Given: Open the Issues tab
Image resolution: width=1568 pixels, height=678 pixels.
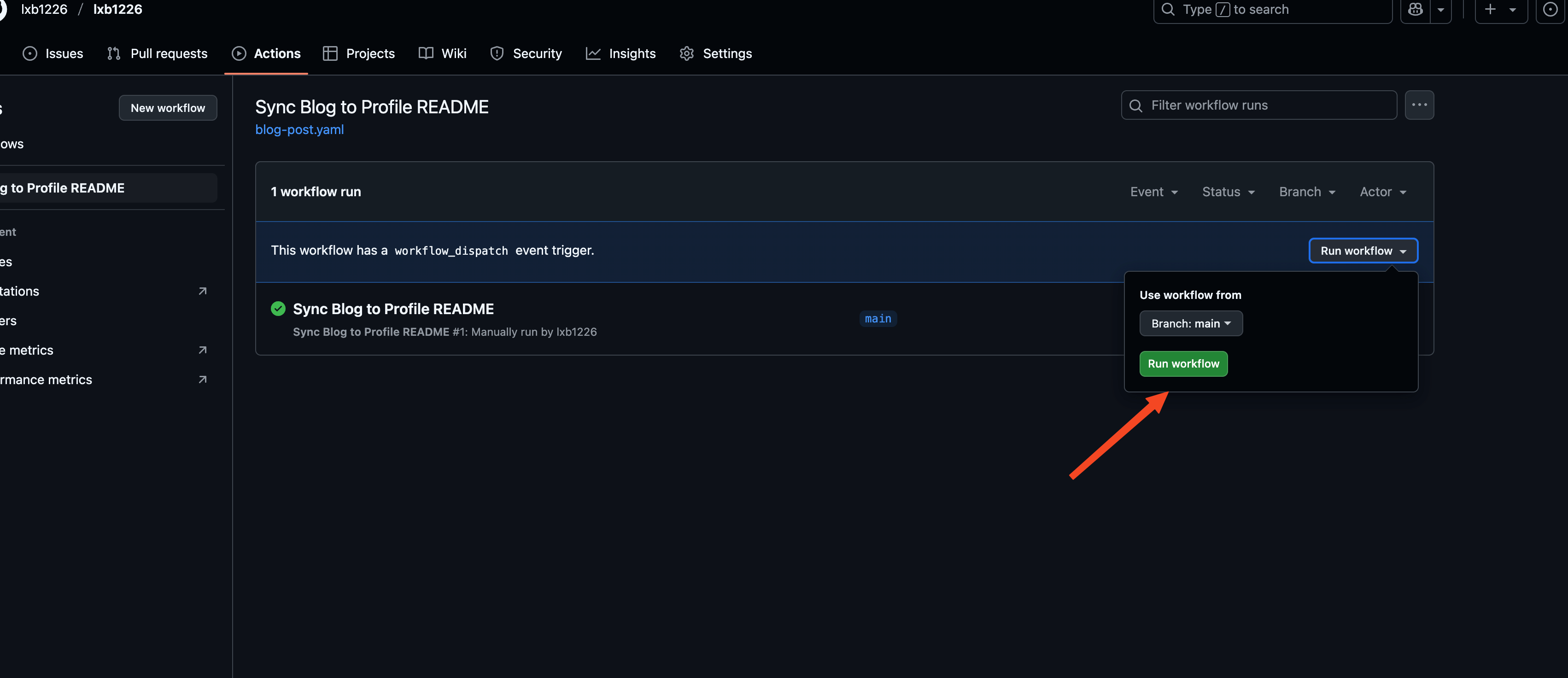Looking at the screenshot, I should tap(53, 53).
